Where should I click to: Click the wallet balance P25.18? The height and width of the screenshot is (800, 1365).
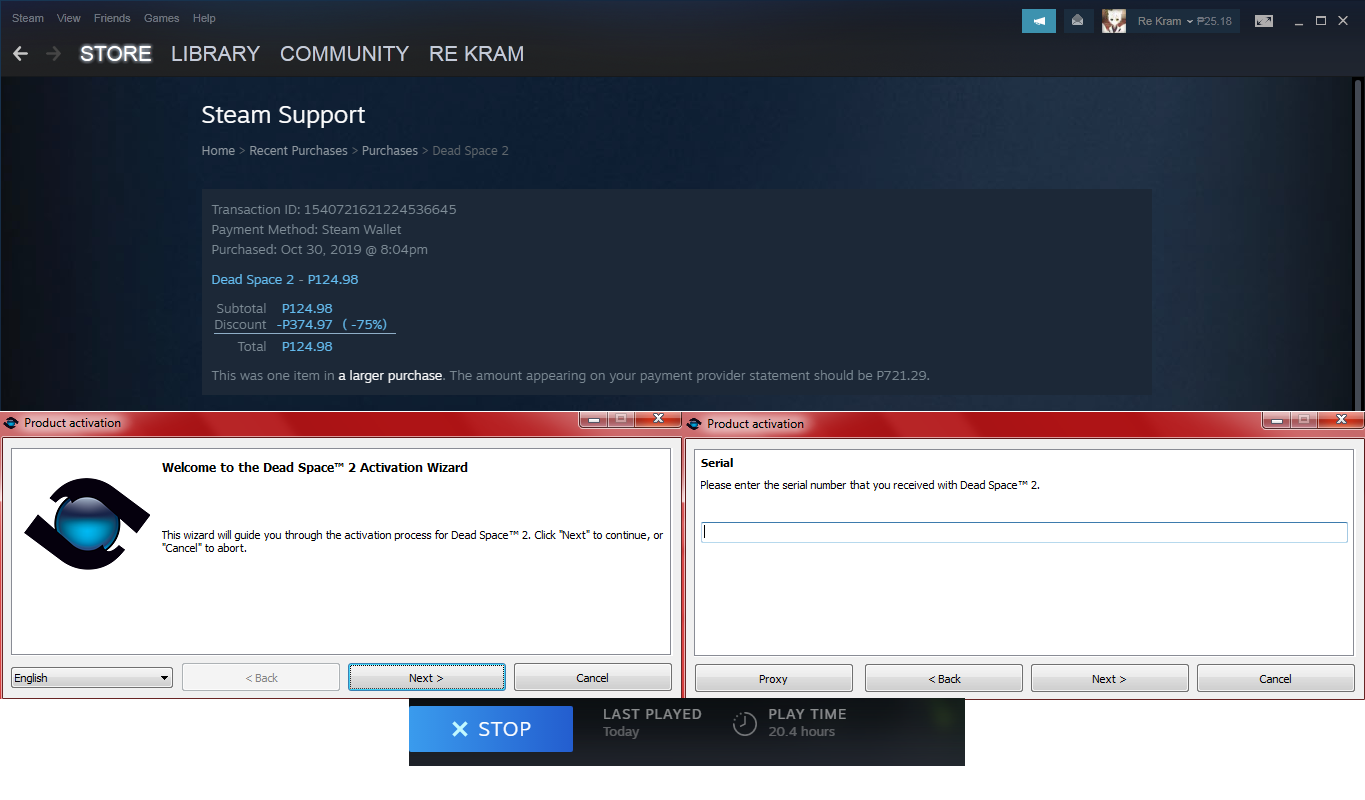point(1214,21)
